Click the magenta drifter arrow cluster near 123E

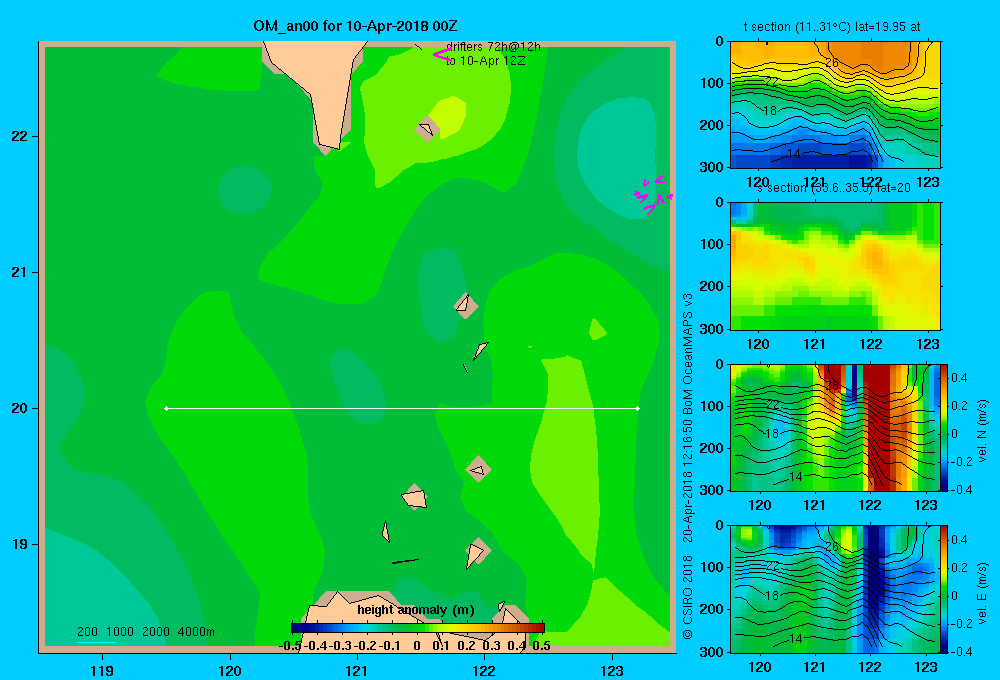tap(653, 194)
